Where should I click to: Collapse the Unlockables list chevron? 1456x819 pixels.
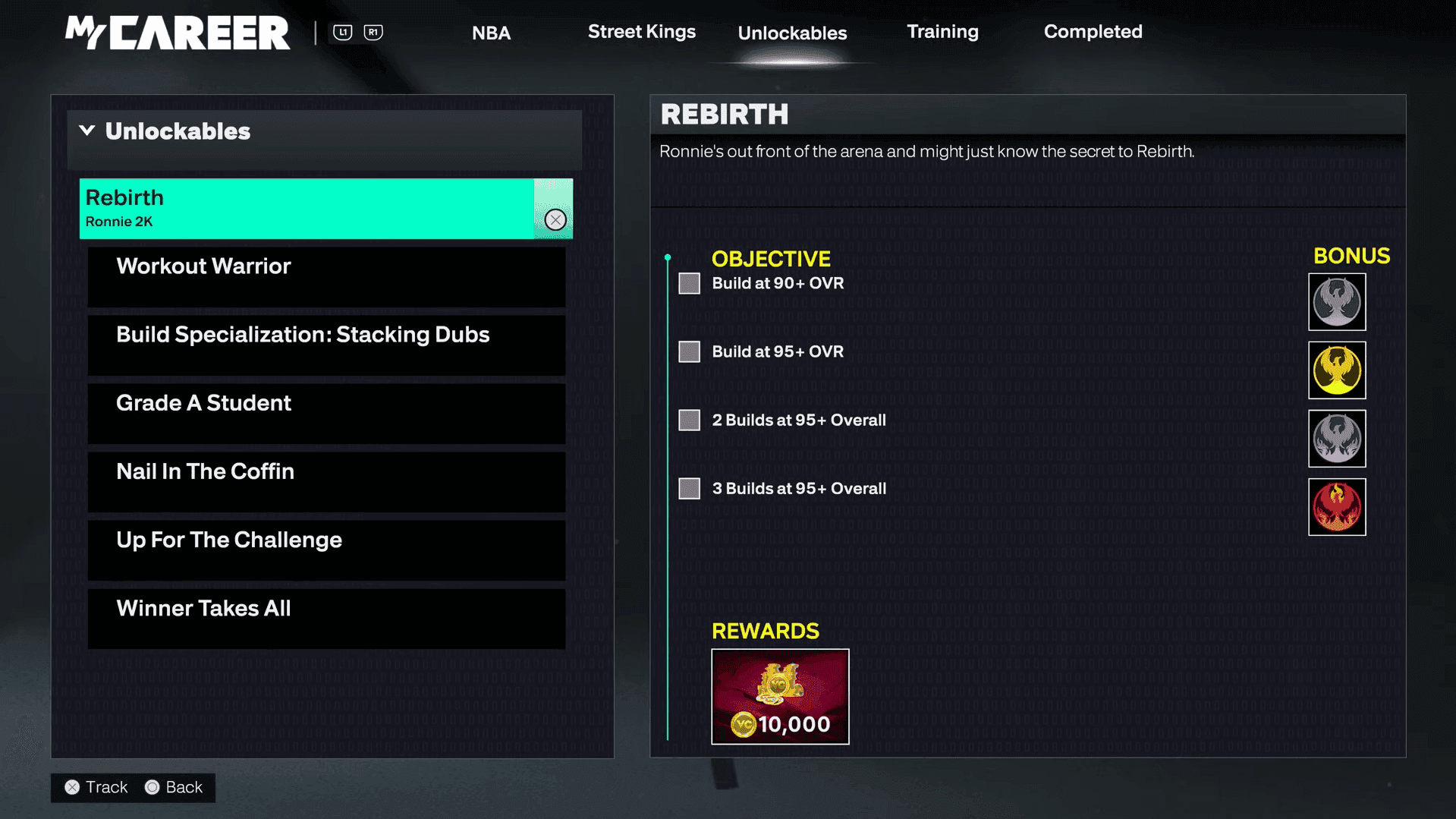coord(87,131)
